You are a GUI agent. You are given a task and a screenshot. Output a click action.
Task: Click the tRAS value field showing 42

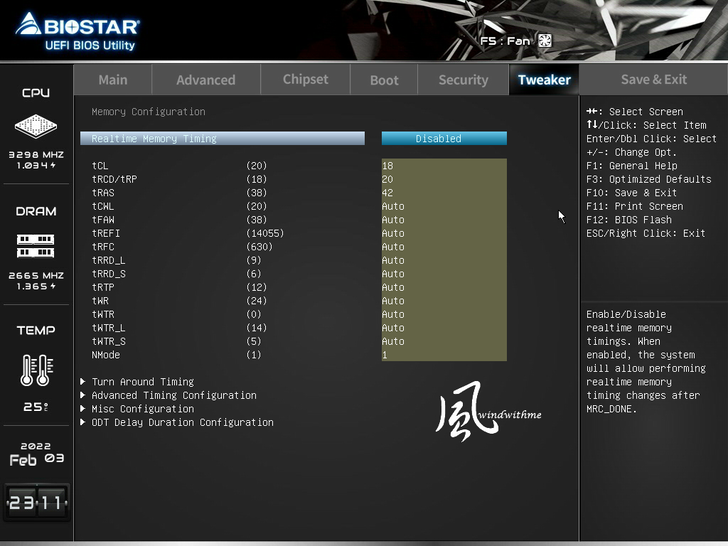point(444,193)
